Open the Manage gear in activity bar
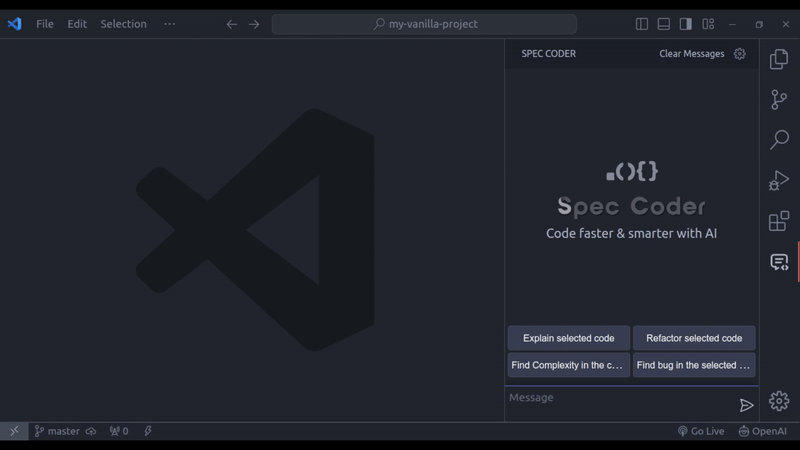The height and width of the screenshot is (450, 800). tap(779, 401)
